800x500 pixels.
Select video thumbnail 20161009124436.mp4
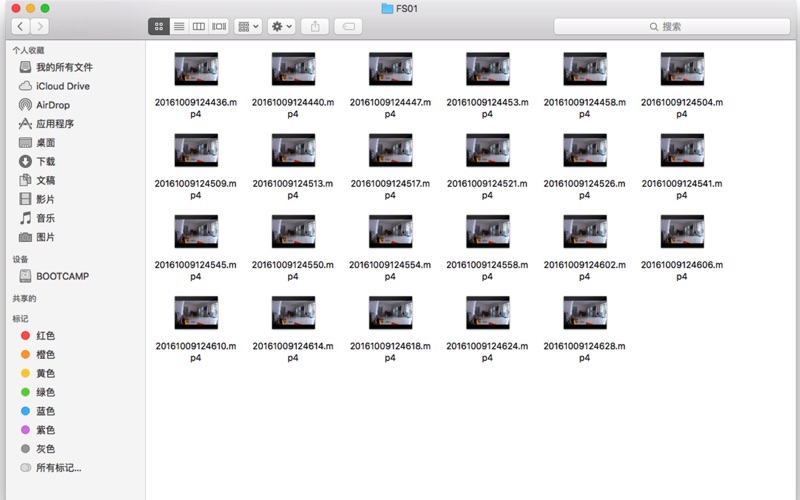(196, 69)
